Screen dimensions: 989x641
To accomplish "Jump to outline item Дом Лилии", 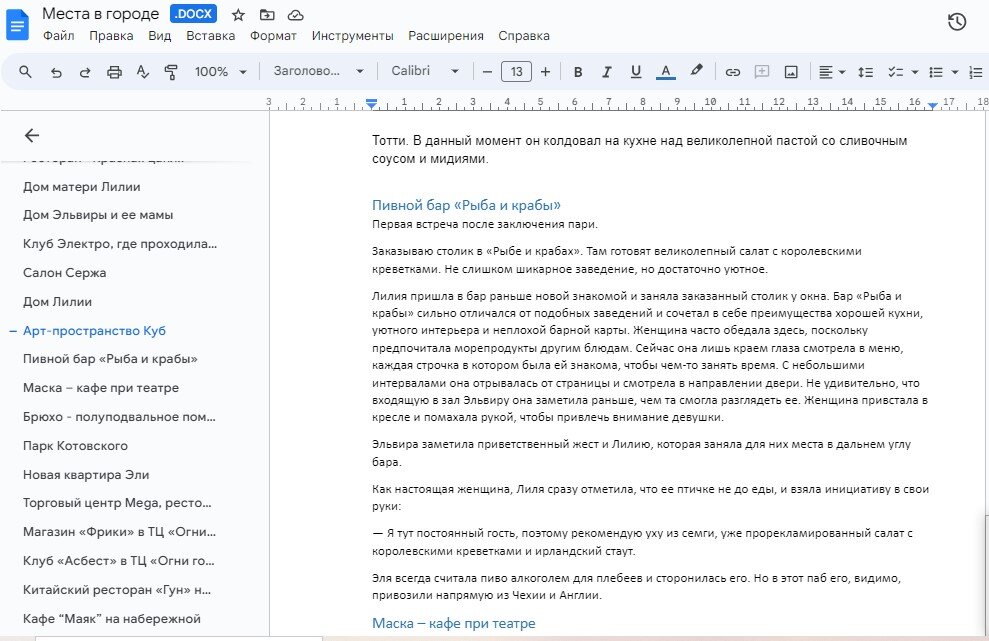I will [x=57, y=302].
